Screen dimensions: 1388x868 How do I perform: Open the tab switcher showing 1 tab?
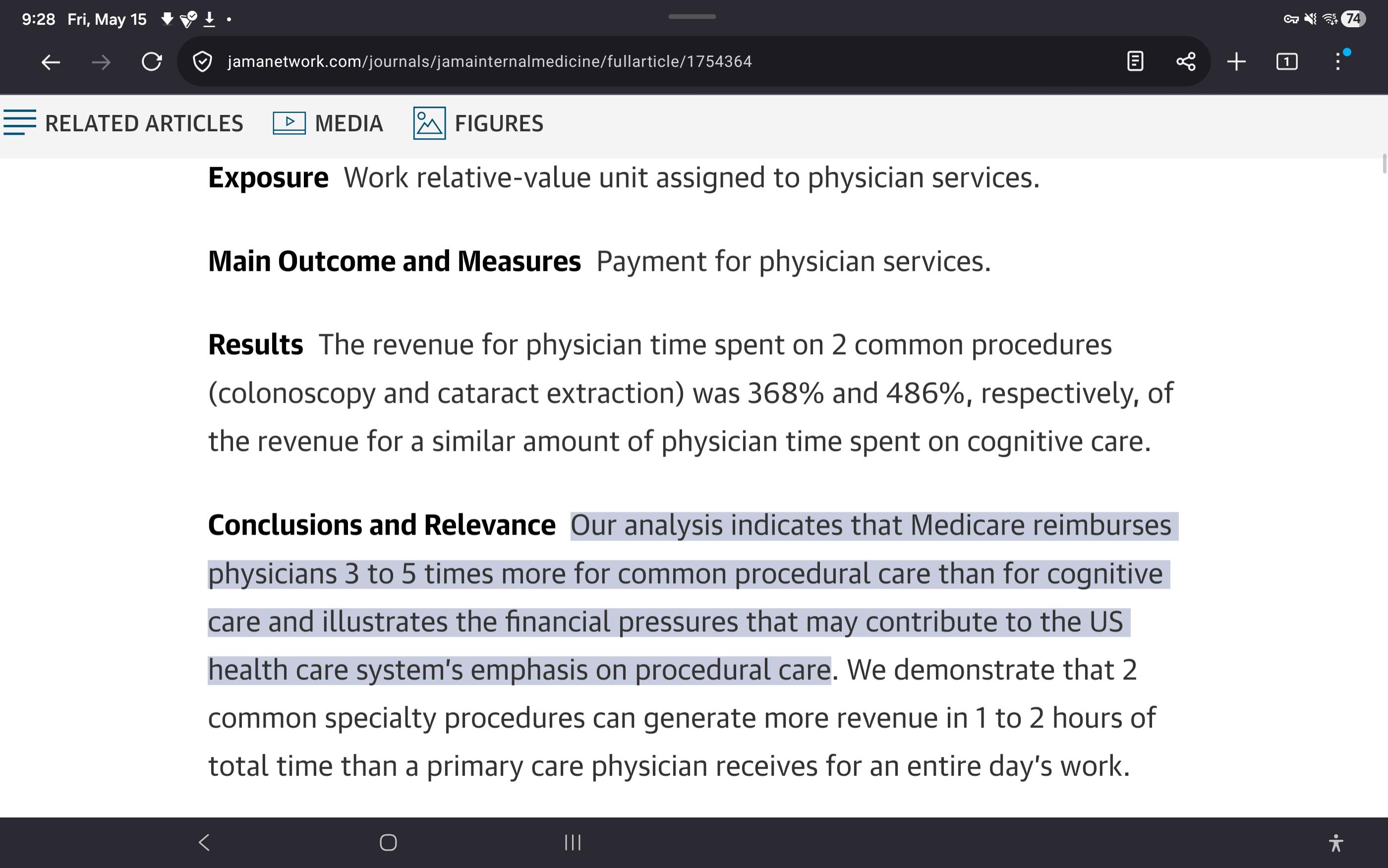pos(1287,61)
